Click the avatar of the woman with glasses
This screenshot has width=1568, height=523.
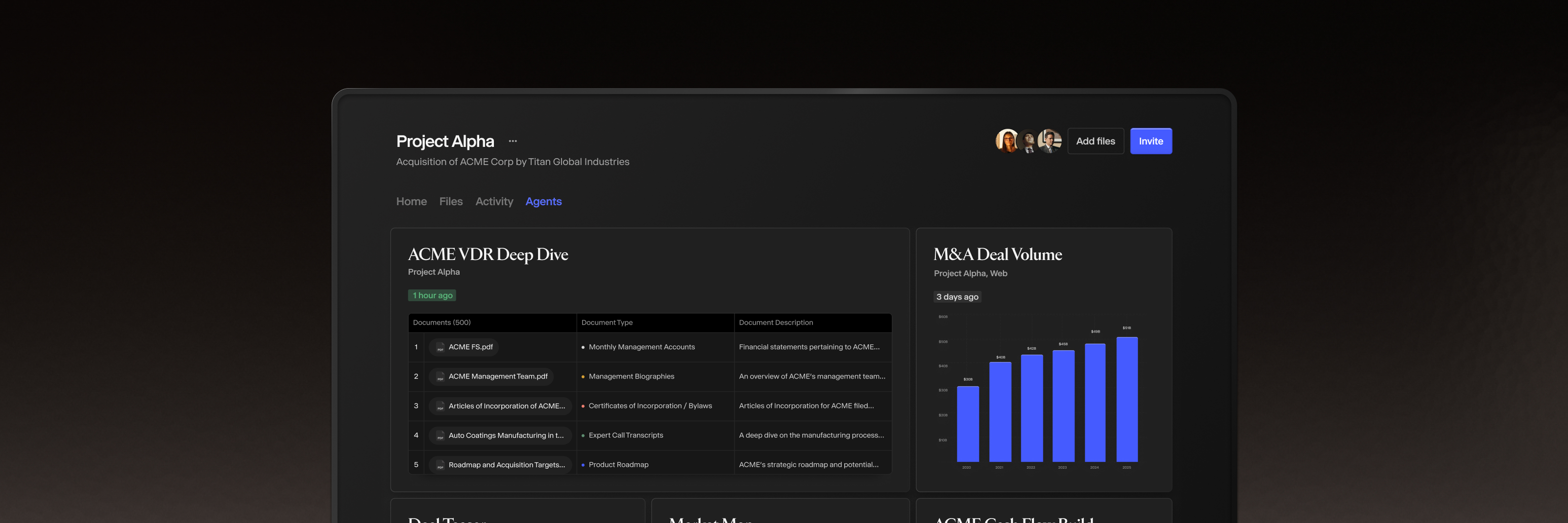(x=1007, y=141)
